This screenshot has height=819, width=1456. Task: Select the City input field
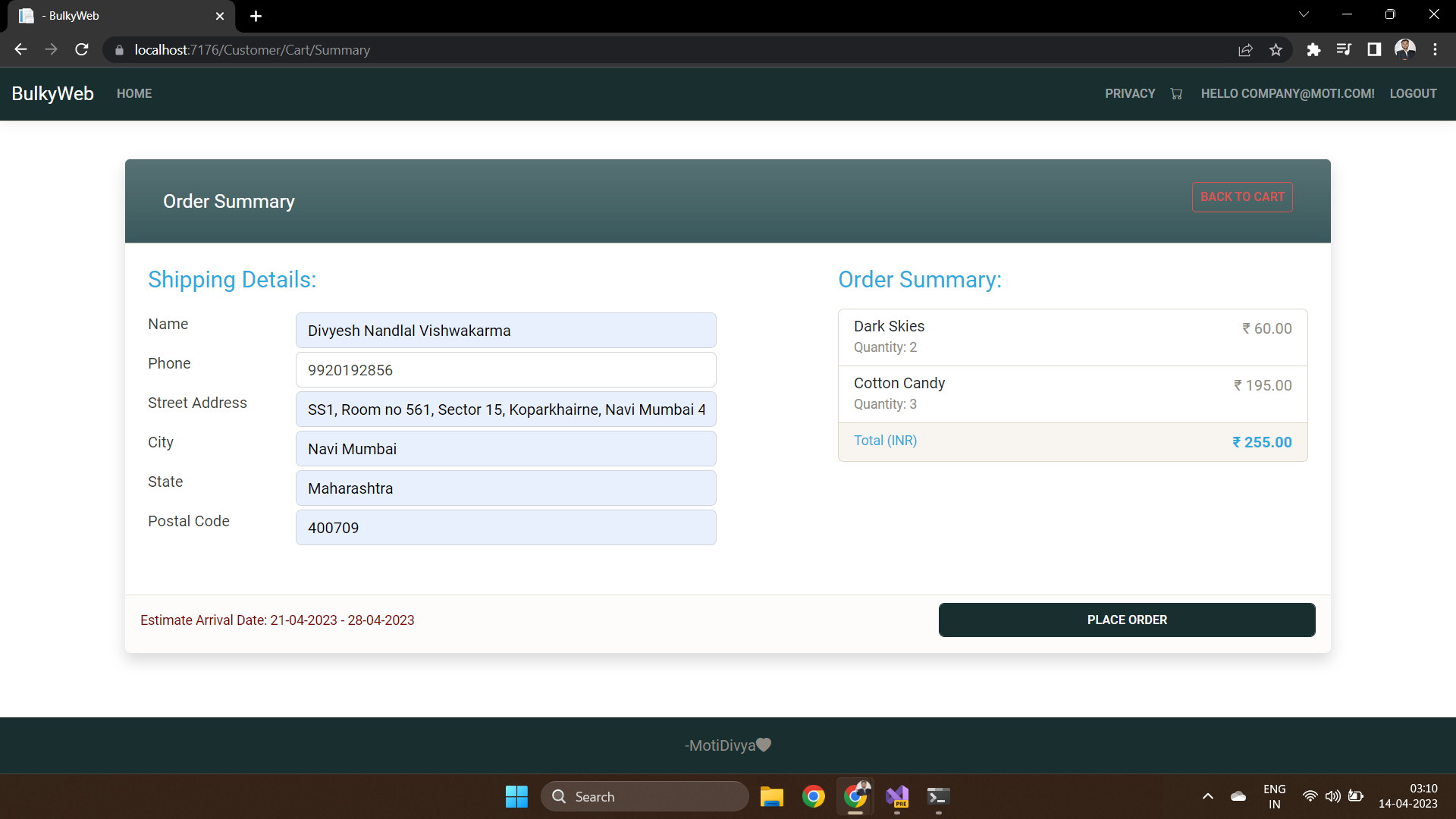(505, 448)
